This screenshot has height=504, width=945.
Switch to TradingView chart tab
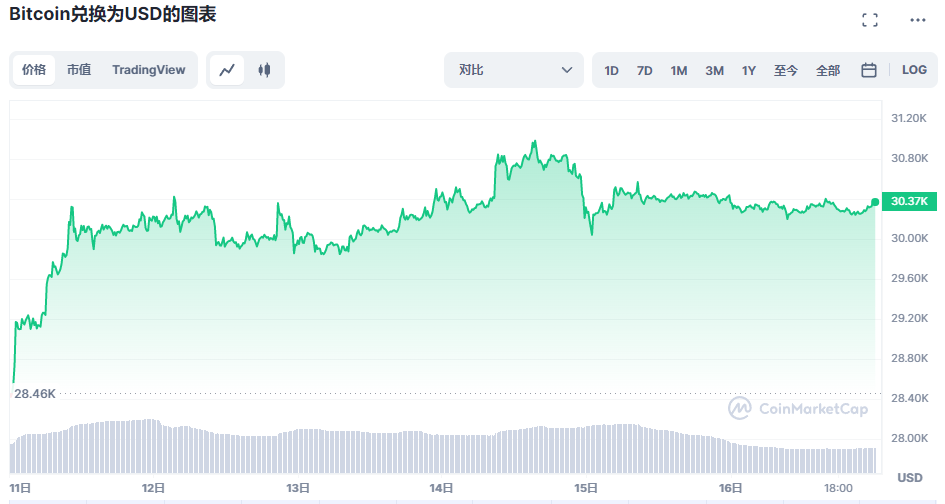coord(149,70)
